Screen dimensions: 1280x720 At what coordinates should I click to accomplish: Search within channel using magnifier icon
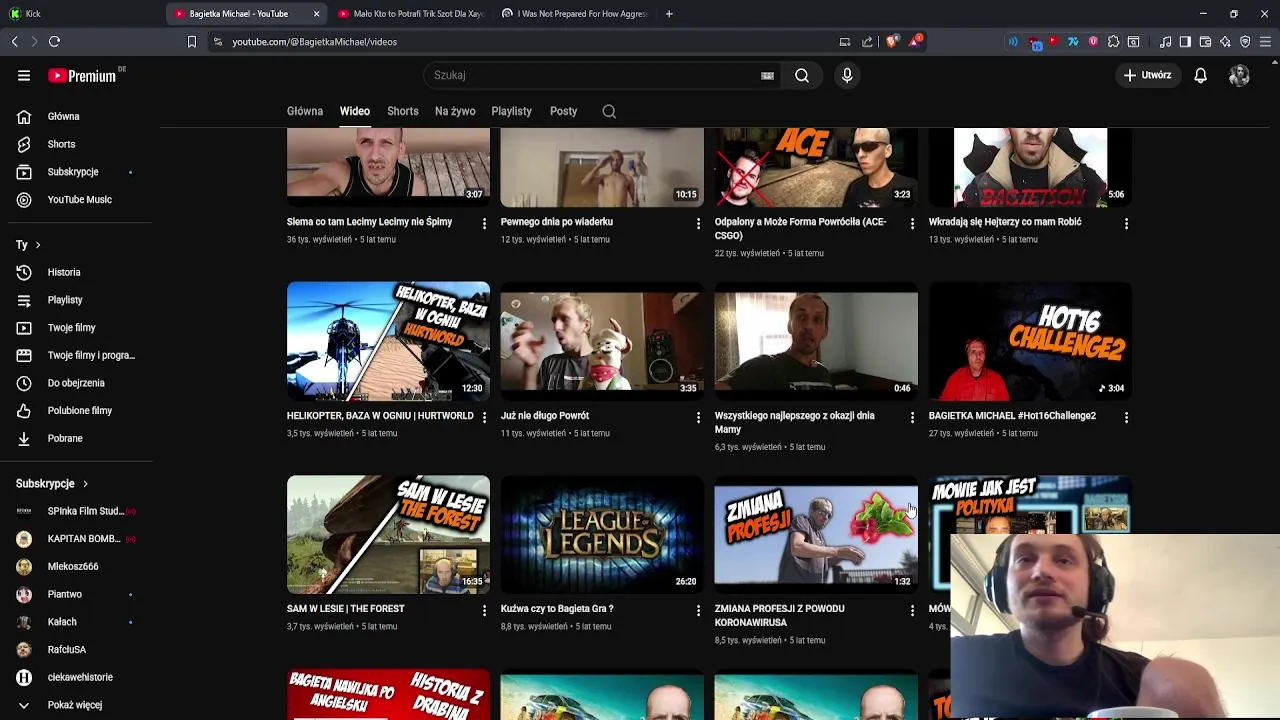coord(609,111)
